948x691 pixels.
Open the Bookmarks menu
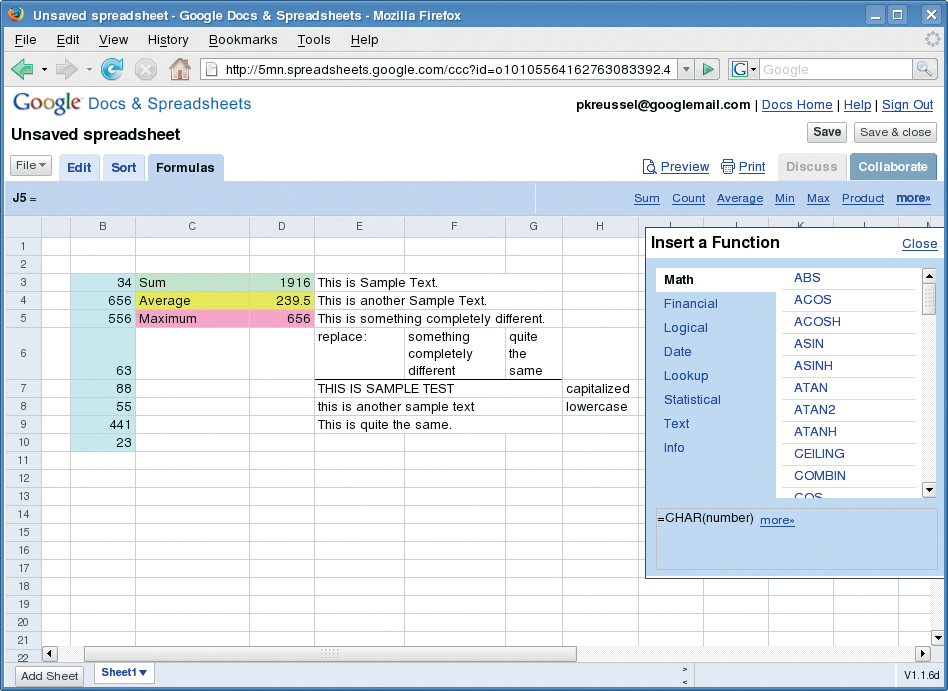pyautogui.click(x=243, y=40)
